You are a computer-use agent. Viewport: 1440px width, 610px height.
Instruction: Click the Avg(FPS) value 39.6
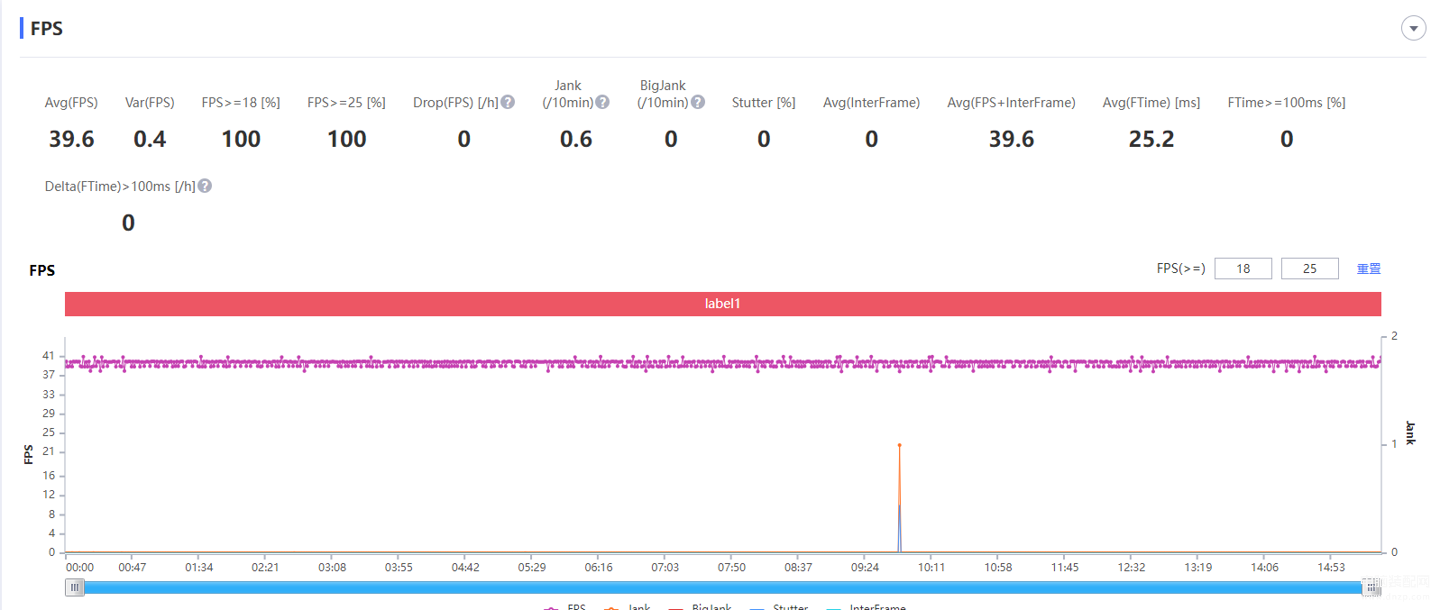click(71, 139)
